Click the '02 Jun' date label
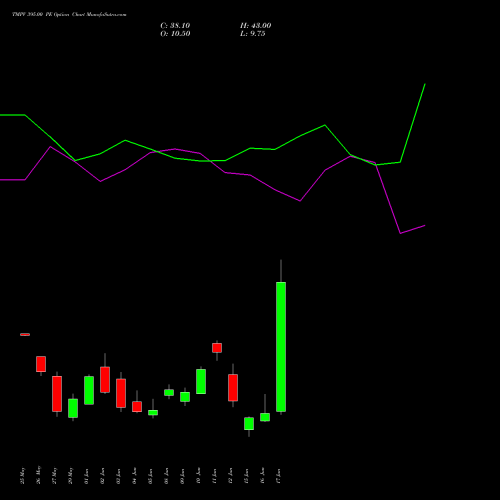Image resolution: width=500 pixels, height=500 pixels. point(103,476)
